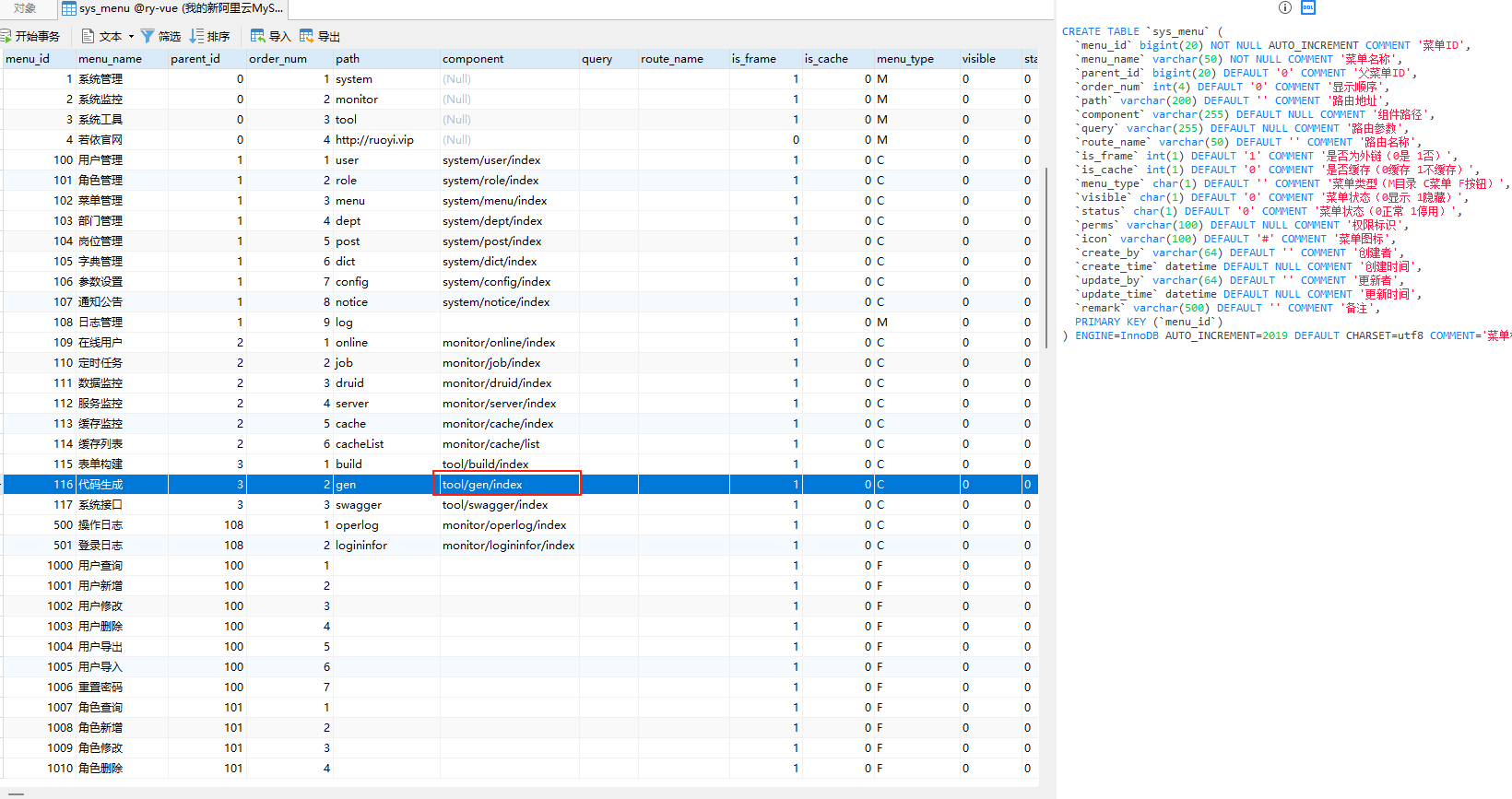Select the menu_name cell '岗位管理'

click(x=122, y=241)
